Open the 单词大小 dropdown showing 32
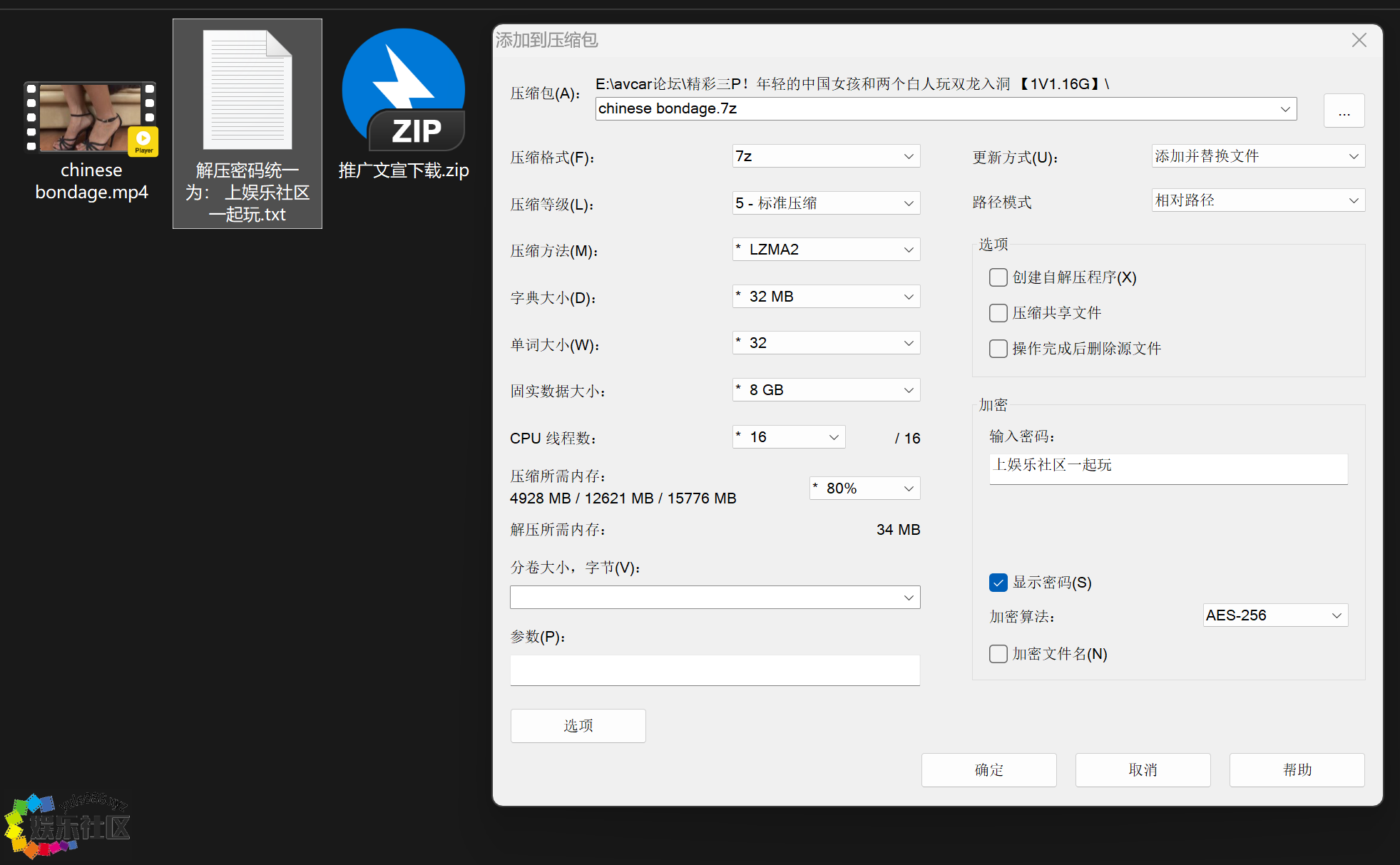This screenshot has height=865, width=1400. [826, 343]
